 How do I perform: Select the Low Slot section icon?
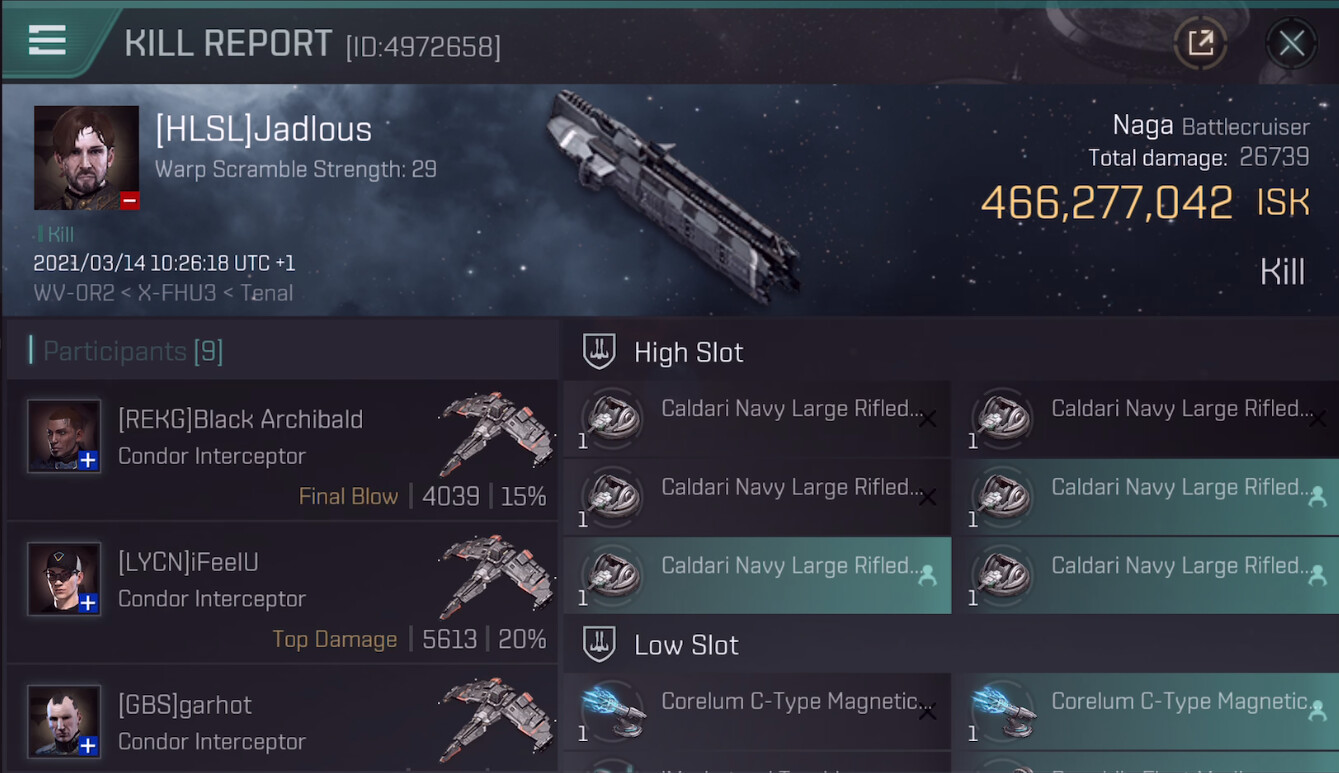599,645
